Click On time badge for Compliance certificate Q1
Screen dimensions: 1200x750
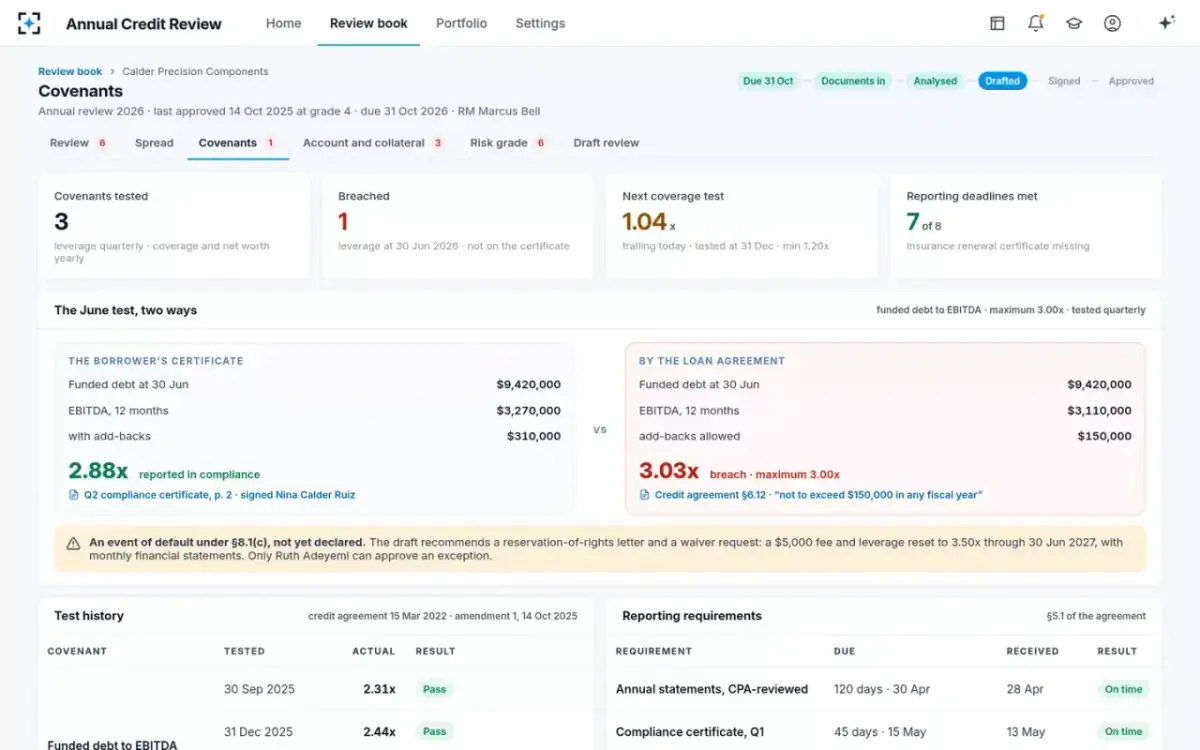click(1123, 732)
